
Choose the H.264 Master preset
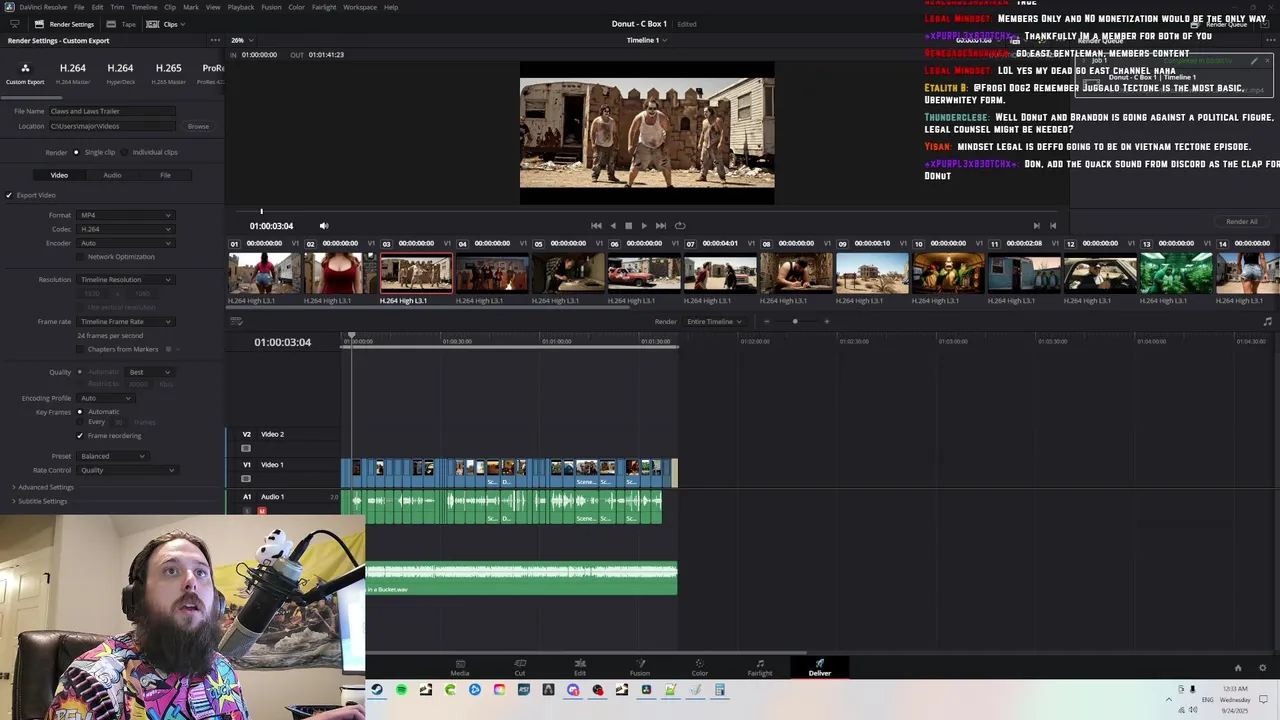tap(72, 74)
